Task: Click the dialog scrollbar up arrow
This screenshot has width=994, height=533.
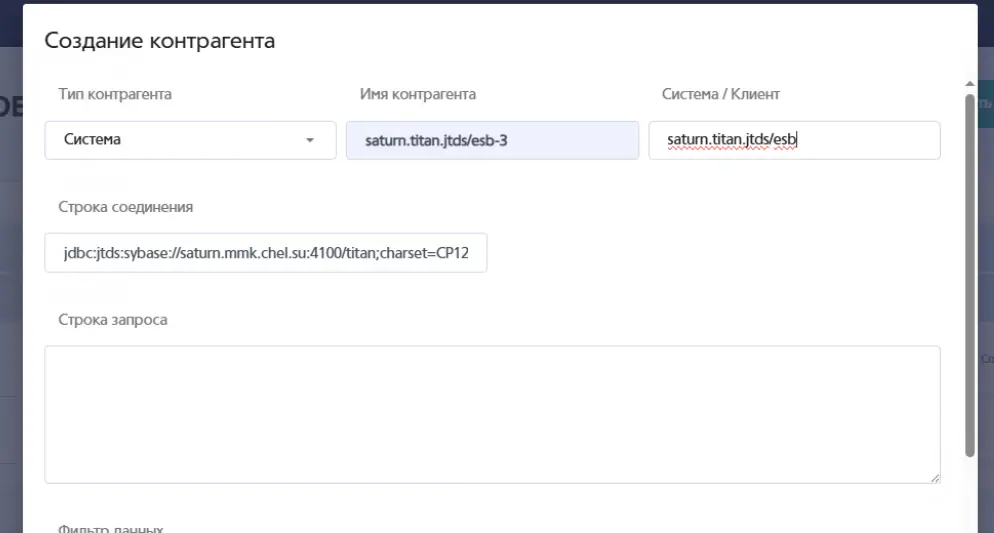Action: pyautogui.click(x=969, y=84)
